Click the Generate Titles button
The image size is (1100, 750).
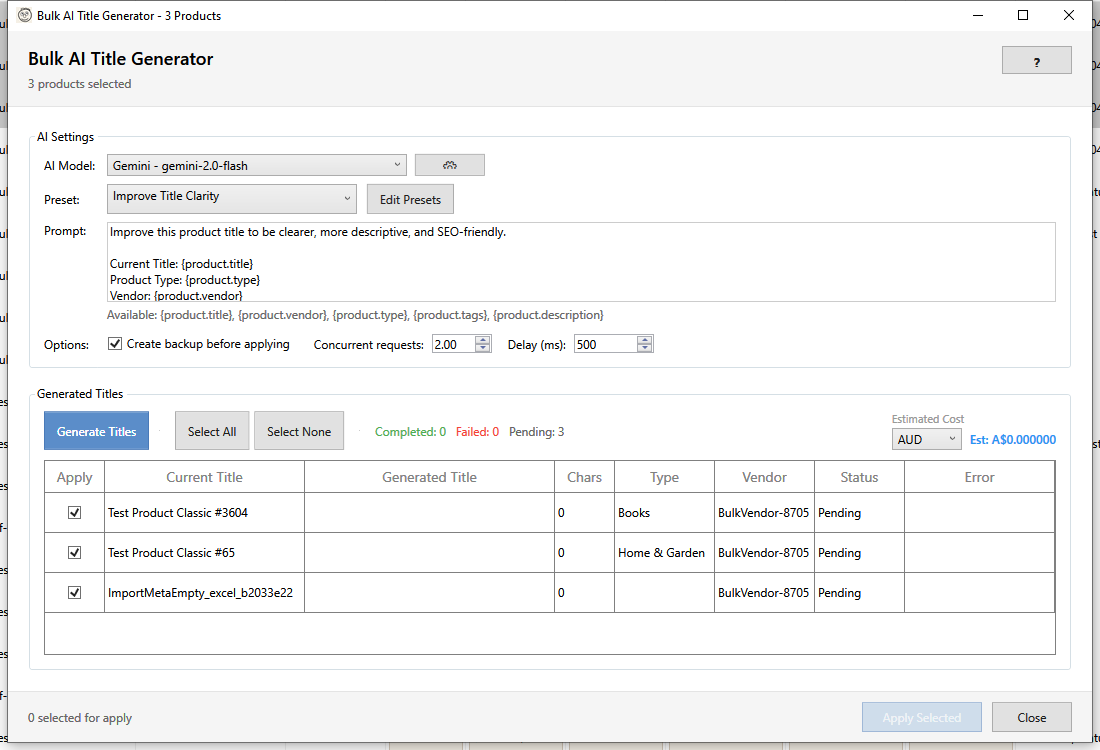(96, 431)
